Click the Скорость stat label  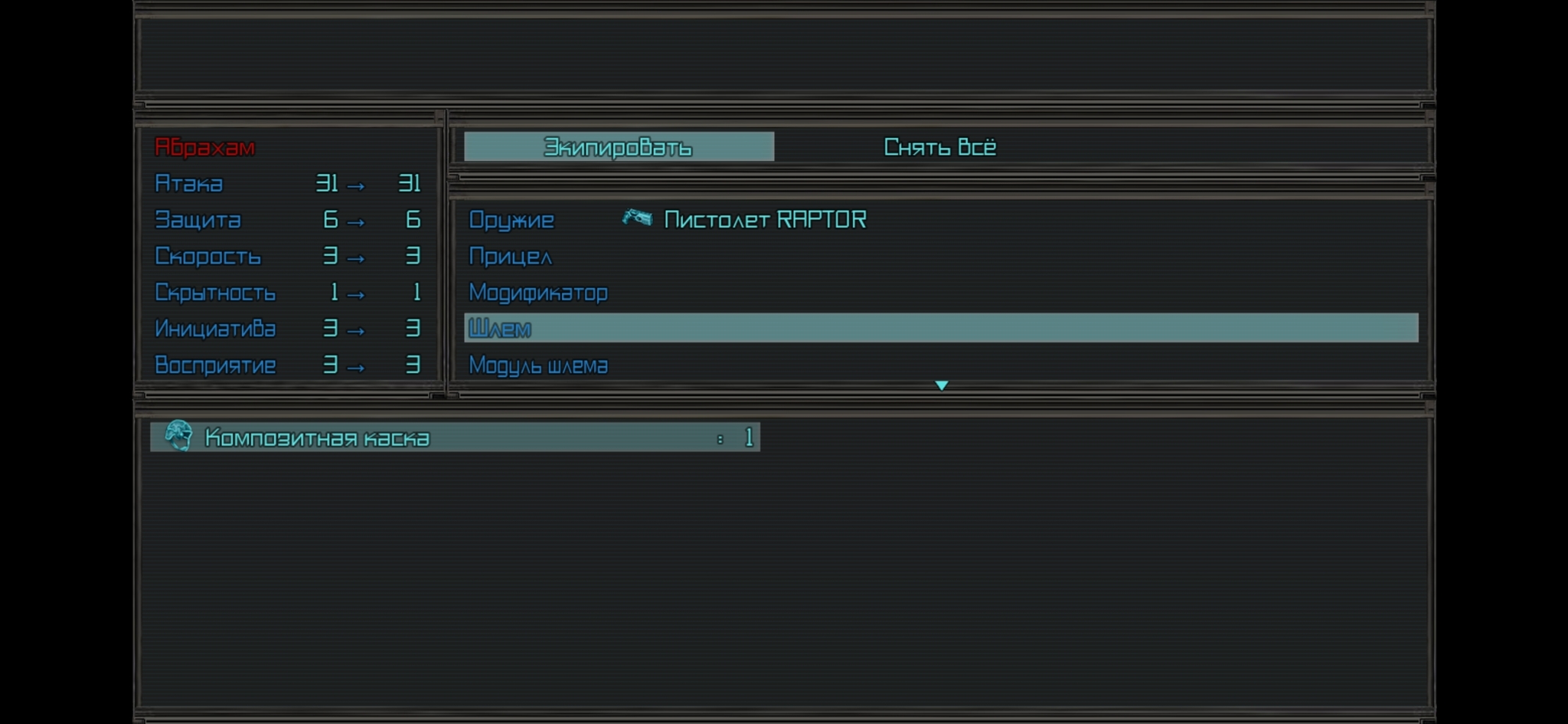click(207, 257)
